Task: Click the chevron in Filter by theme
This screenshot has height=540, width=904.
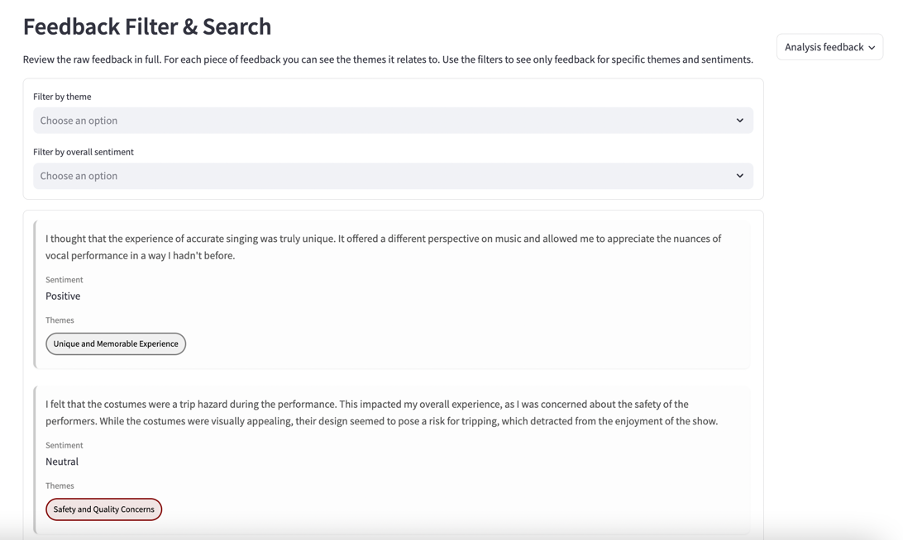Action: click(x=740, y=121)
